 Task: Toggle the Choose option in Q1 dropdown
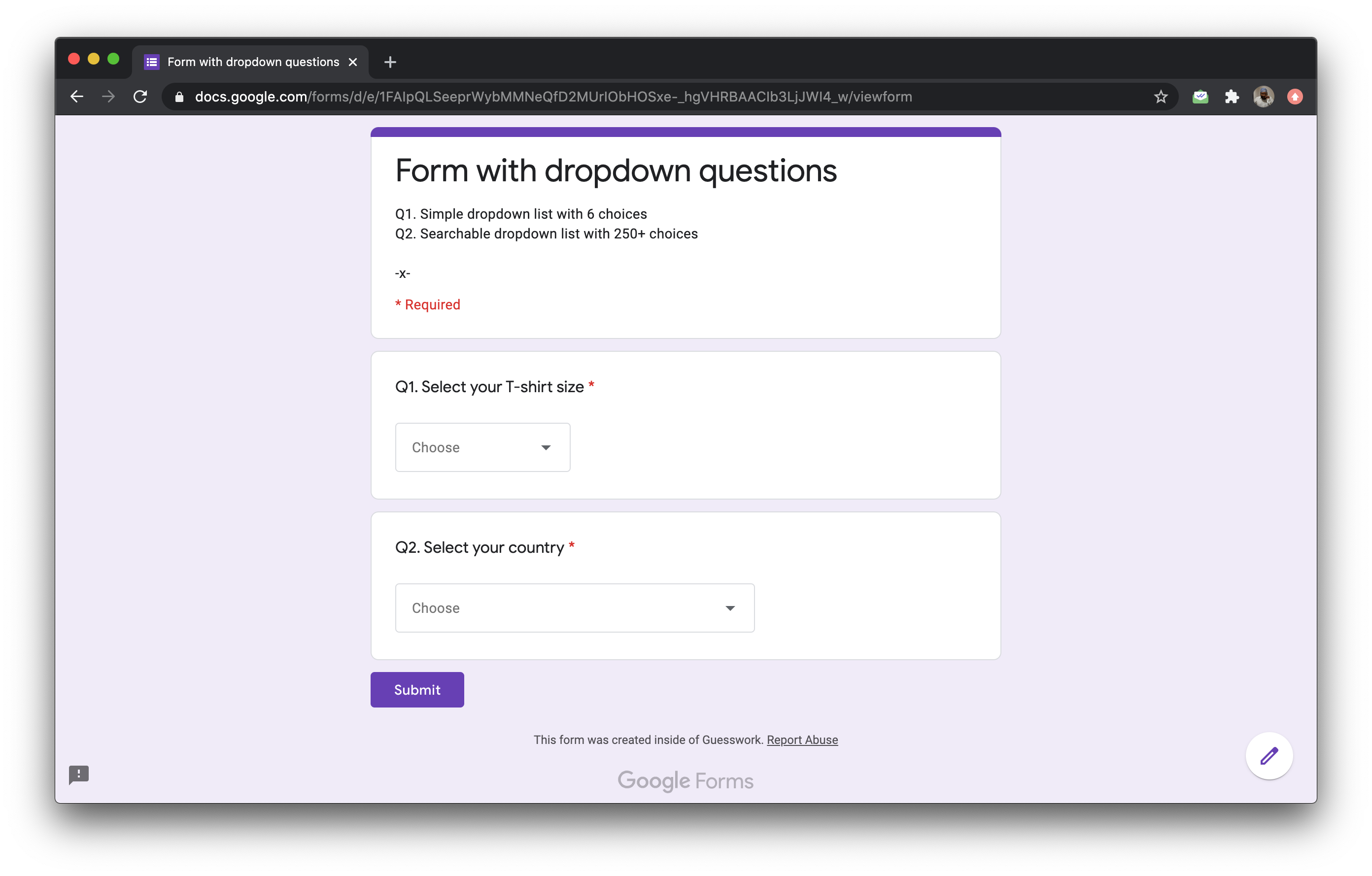483,447
